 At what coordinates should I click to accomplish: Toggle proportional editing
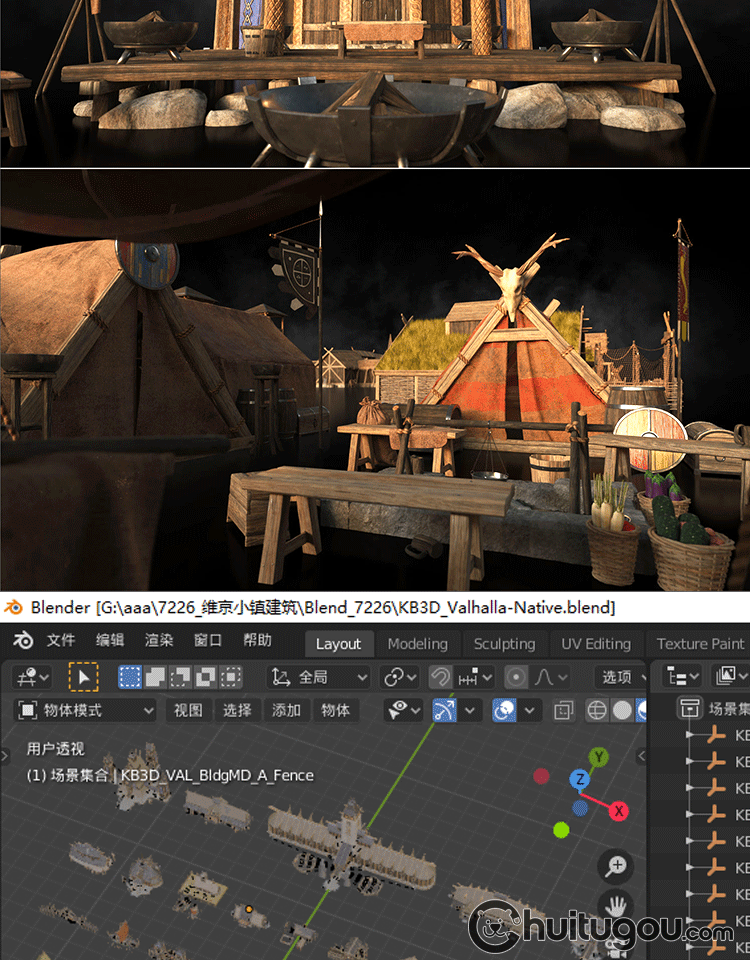point(516,677)
